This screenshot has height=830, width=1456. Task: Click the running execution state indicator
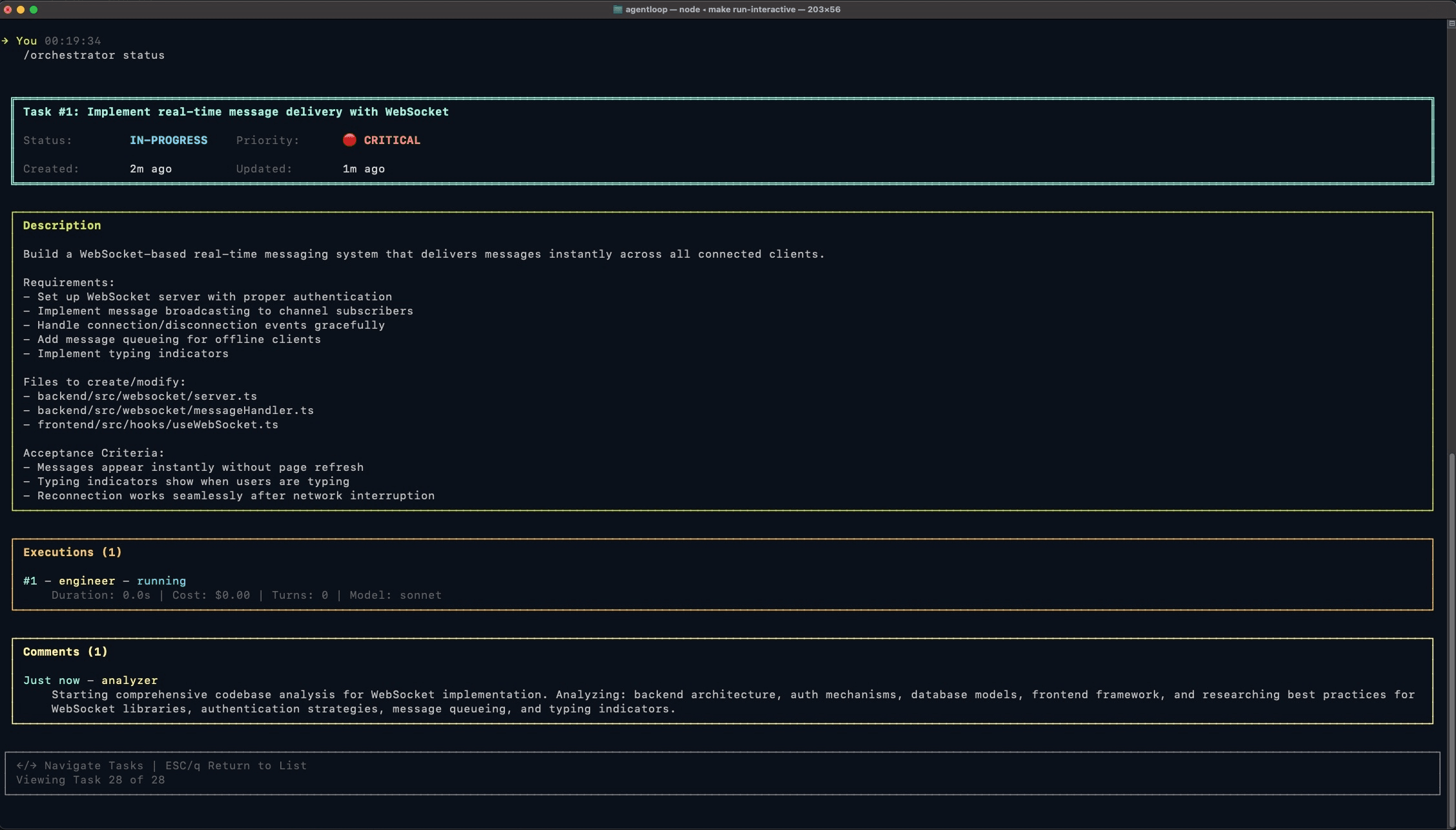161,581
